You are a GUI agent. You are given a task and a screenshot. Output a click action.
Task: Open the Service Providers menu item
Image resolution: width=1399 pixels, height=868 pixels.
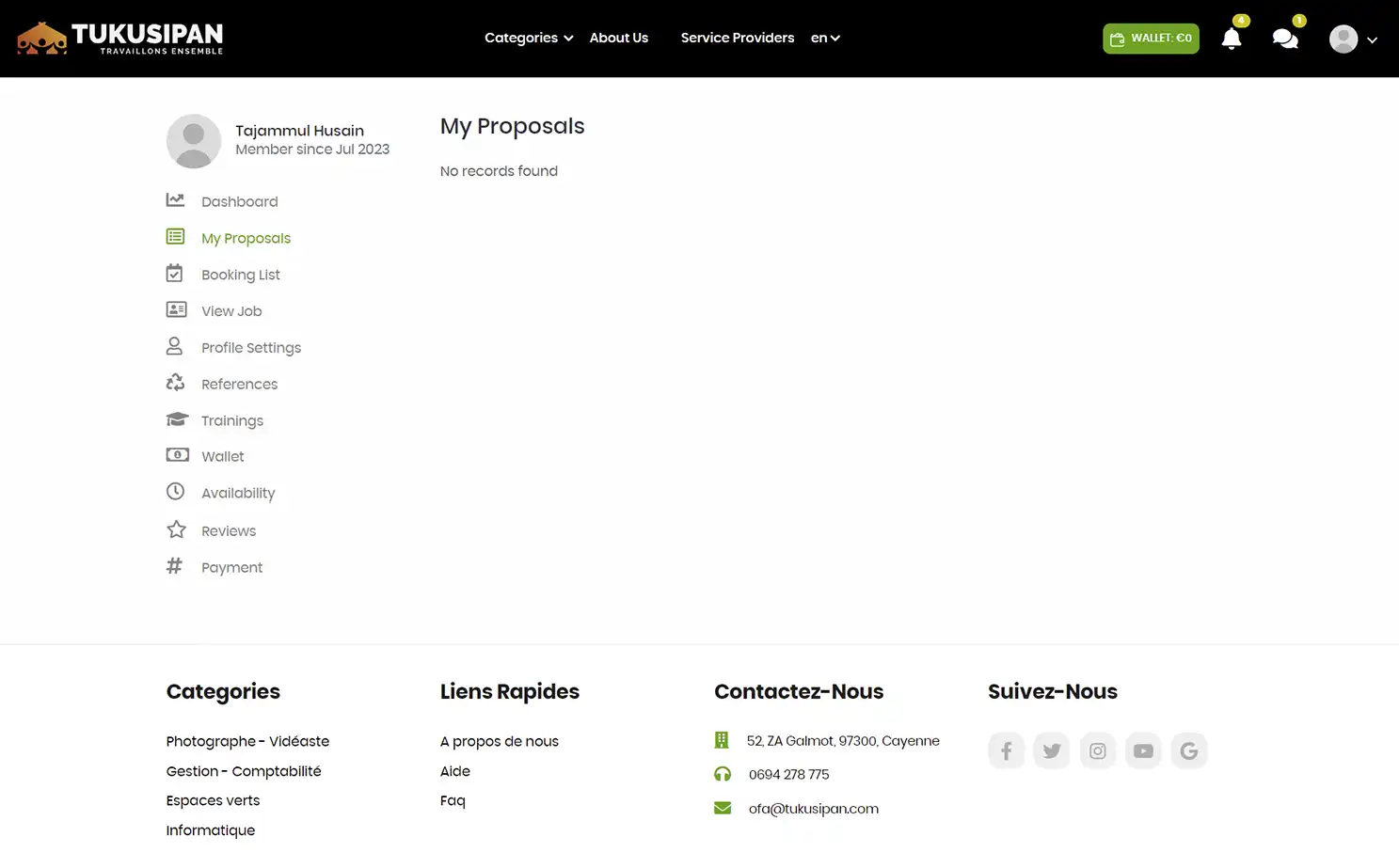point(738,38)
